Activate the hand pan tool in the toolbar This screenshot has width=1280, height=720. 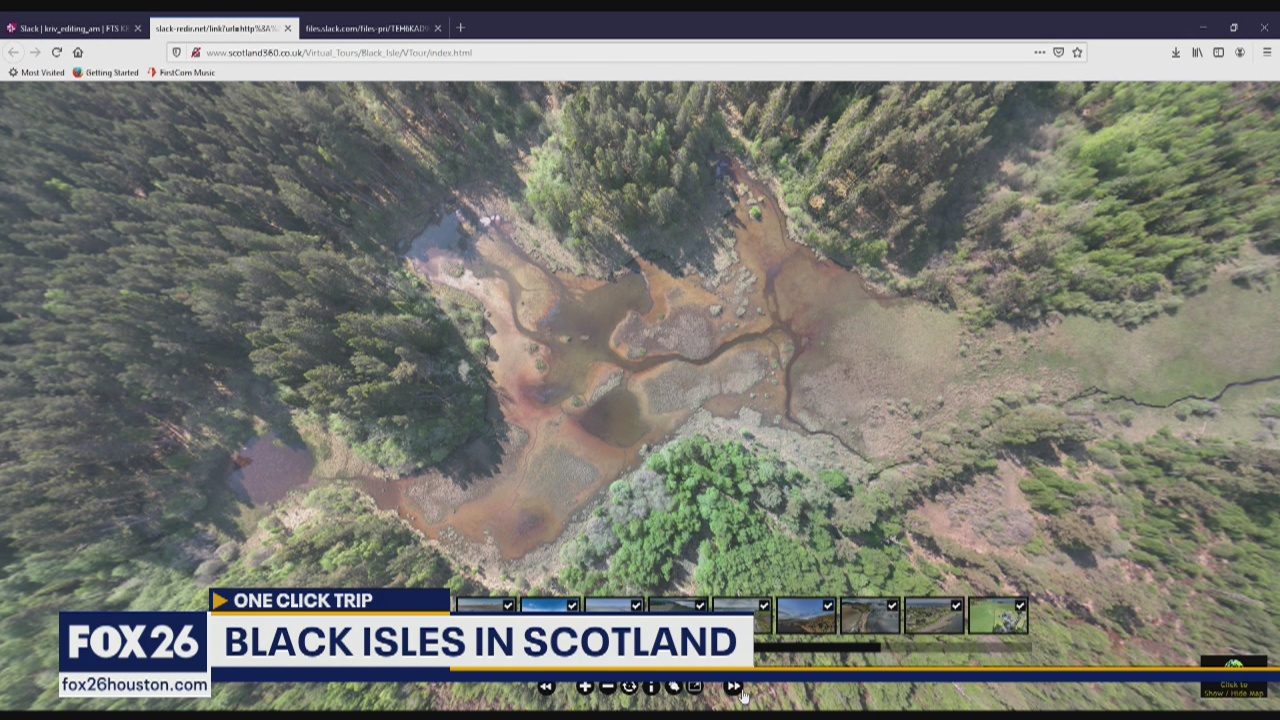click(x=673, y=687)
